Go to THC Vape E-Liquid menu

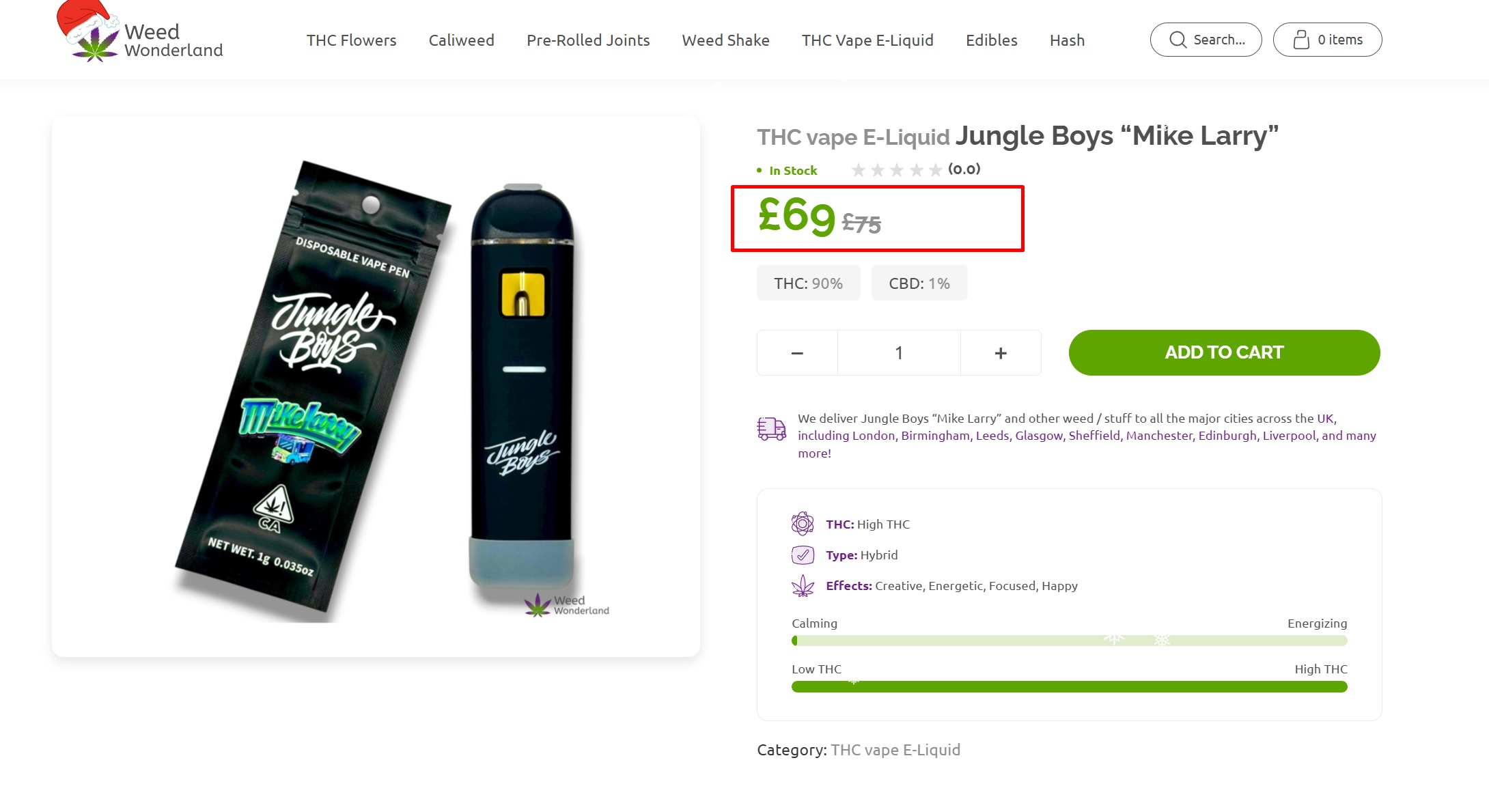pyautogui.click(x=867, y=40)
